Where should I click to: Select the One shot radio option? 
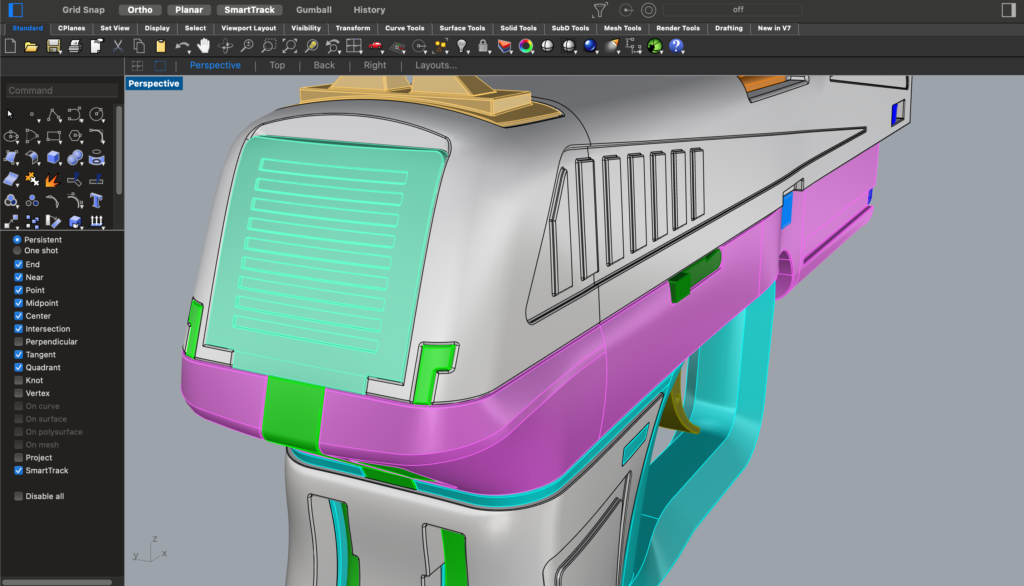[x=18, y=251]
